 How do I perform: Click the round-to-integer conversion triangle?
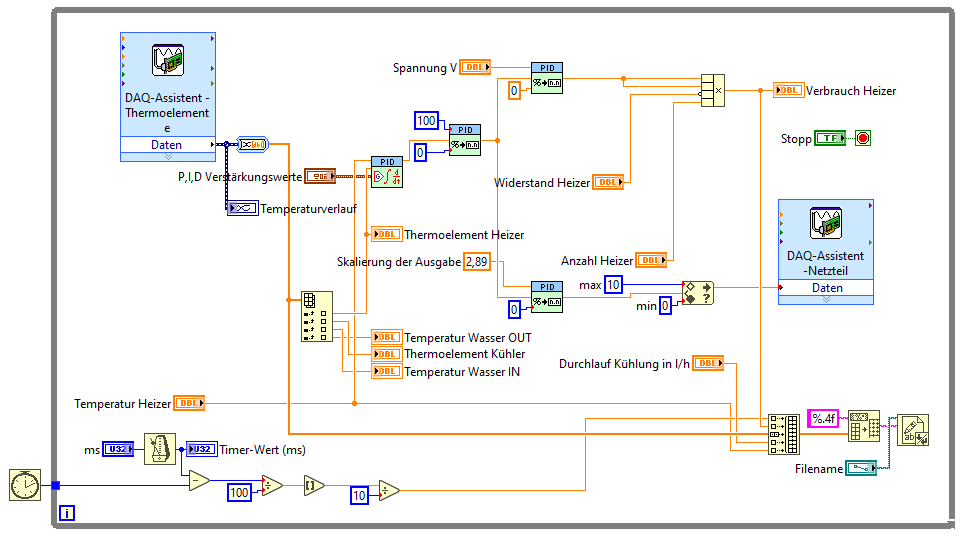pyautogui.click(x=314, y=485)
